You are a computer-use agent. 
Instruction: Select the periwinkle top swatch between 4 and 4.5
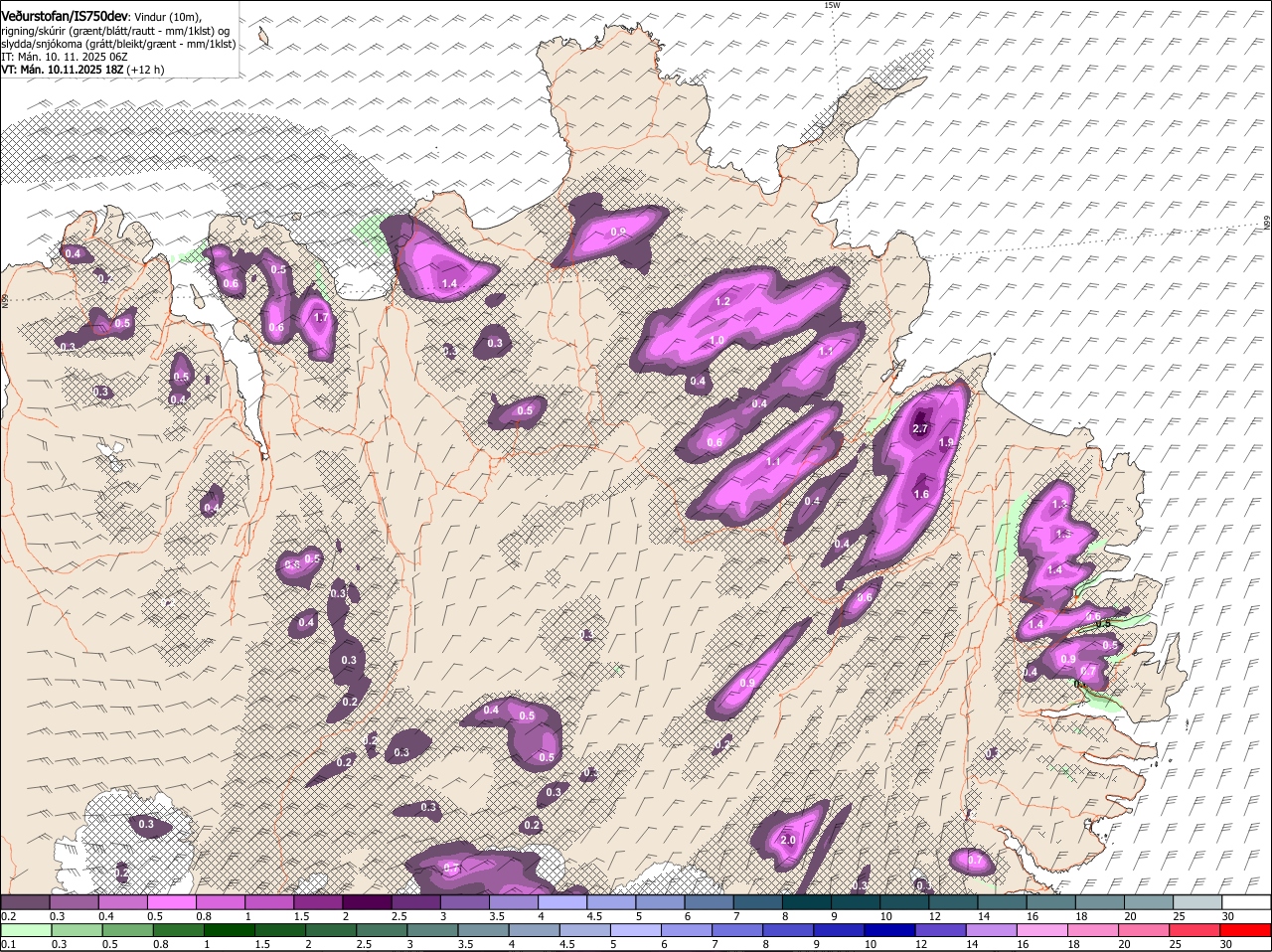[x=561, y=902]
